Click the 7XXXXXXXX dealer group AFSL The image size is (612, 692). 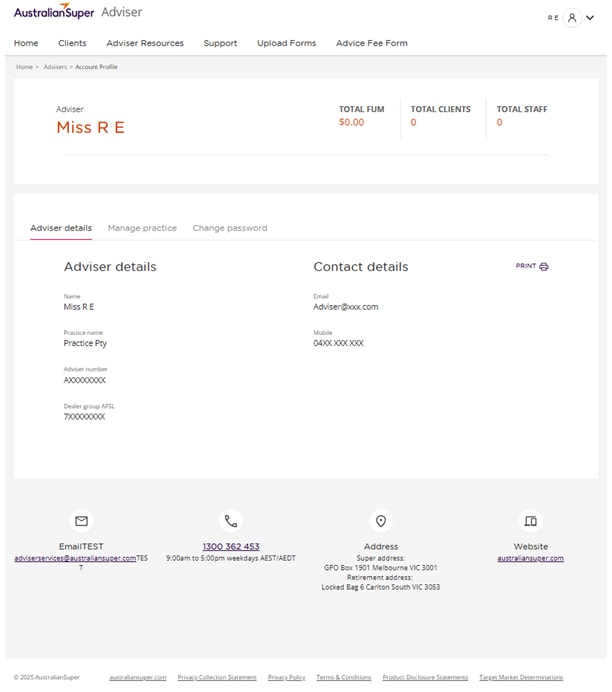[x=84, y=417]
